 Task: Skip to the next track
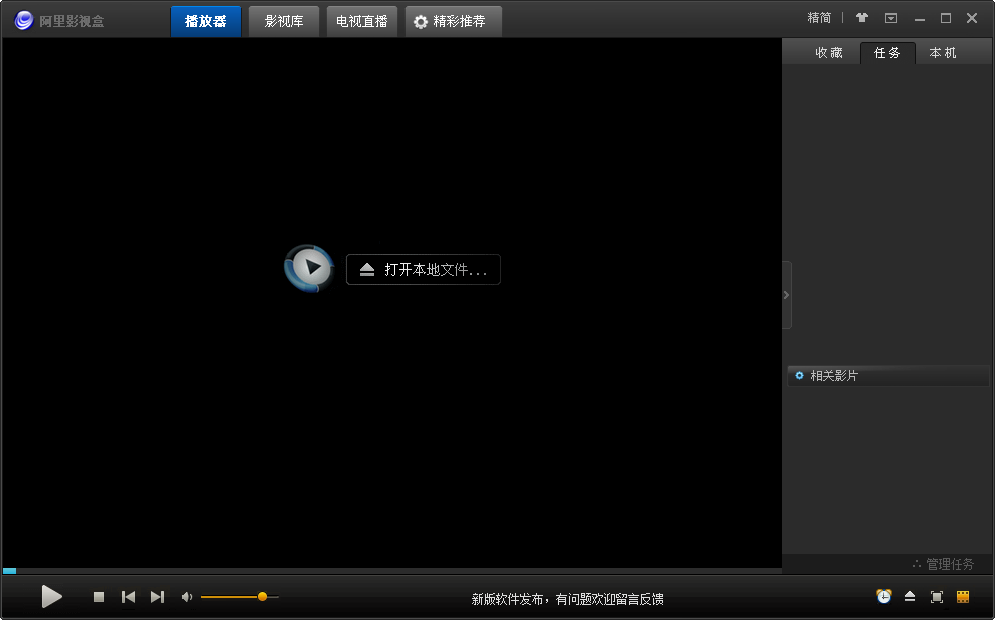(157, 597)
